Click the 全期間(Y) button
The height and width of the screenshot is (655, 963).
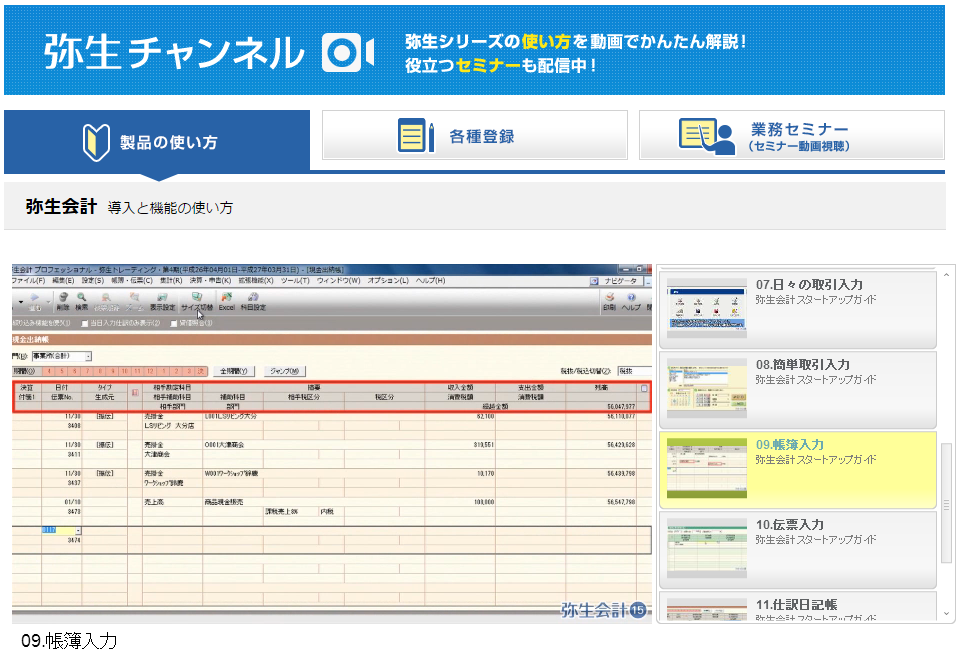[233, 371]
